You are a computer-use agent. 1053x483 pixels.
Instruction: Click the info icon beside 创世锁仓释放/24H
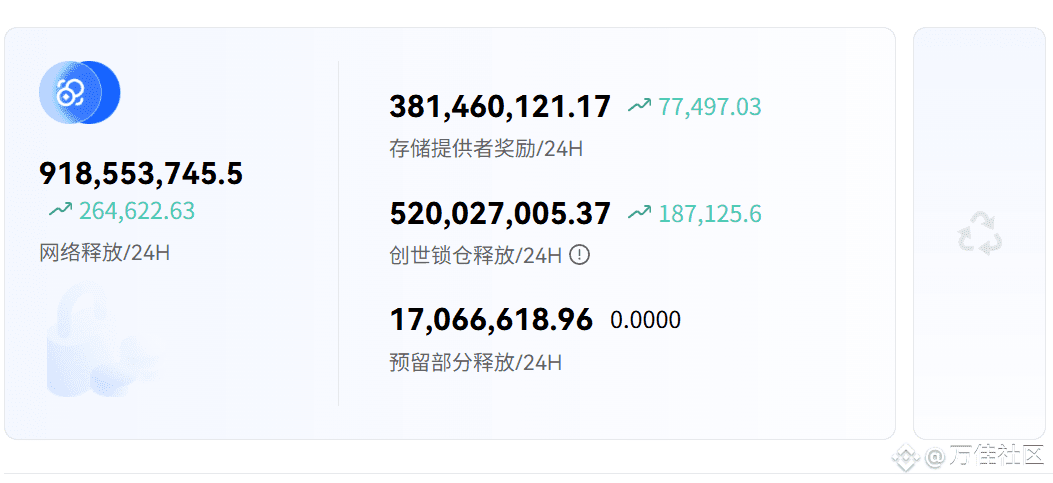580,255
